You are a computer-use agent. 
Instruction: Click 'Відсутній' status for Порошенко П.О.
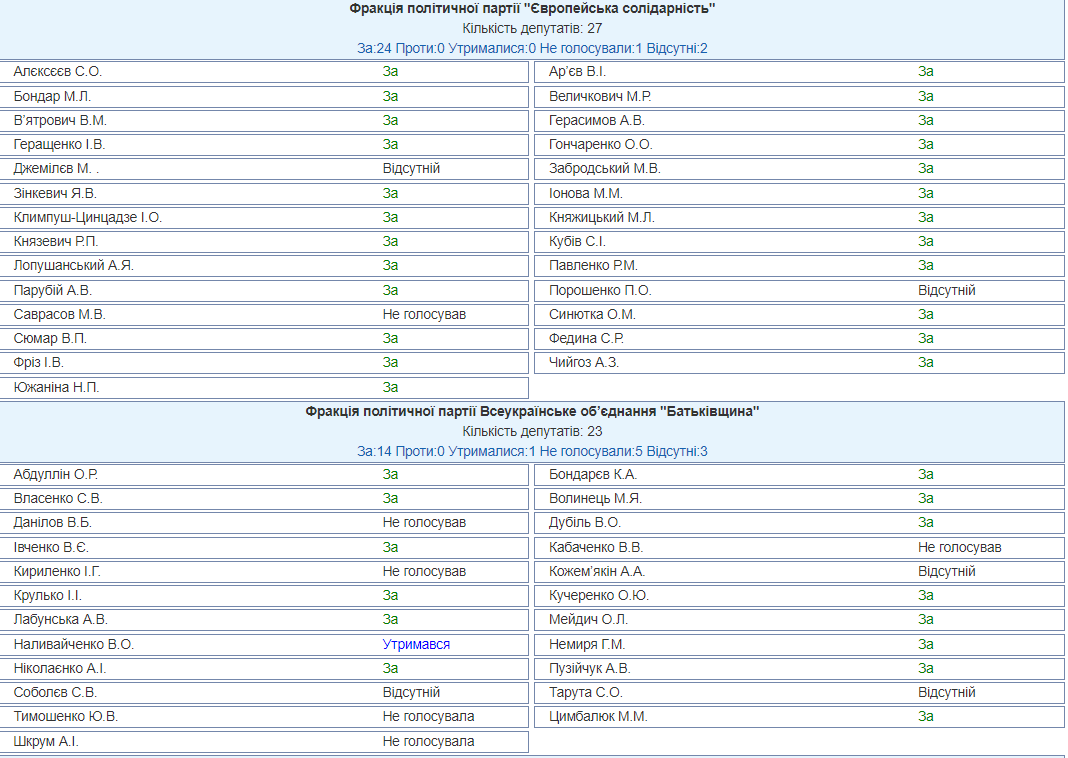pos(947,291)
